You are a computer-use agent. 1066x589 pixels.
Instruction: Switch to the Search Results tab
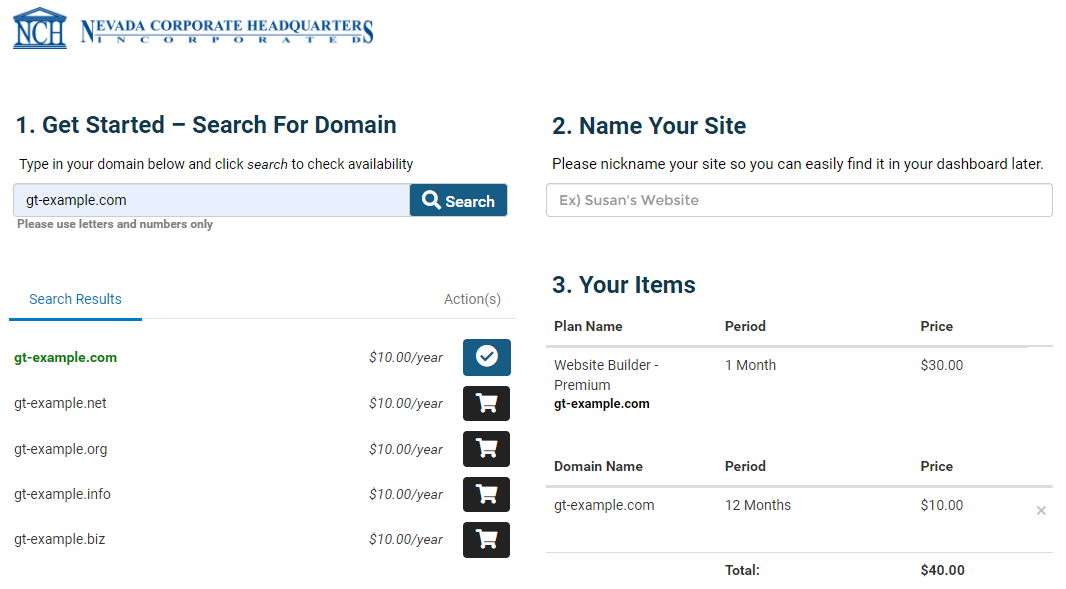[x=75, y=298]
